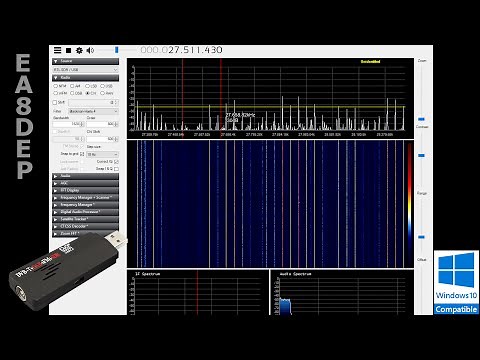Collapse the Radio panel header
480x360 pixels.
86,78
